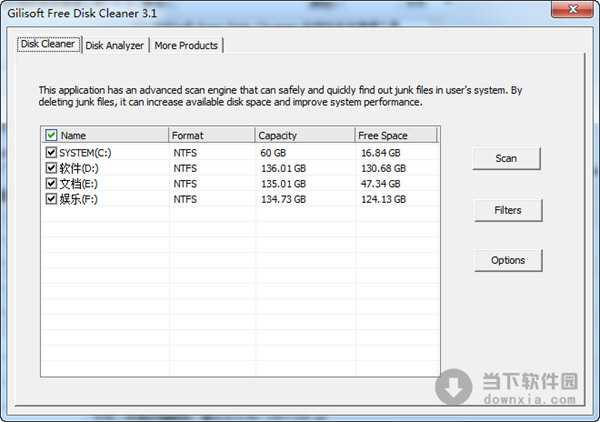
Task: Click the NTFS format cell for SYSTEM(C:)
Action: point(185,153)
